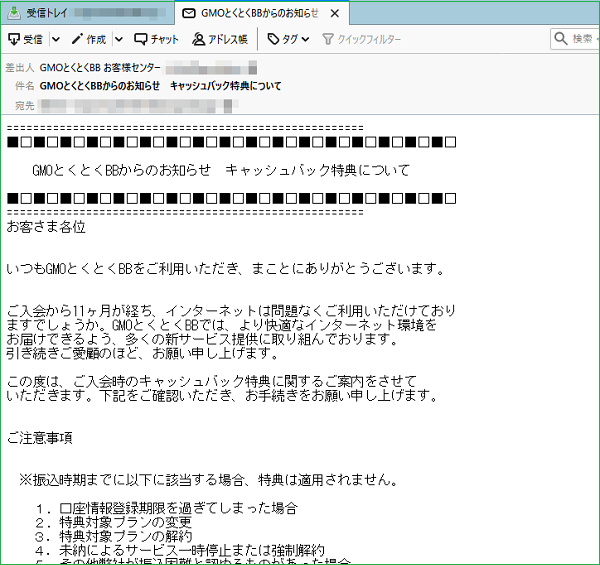Click the envelope icon on the message tab
The height and width of the screenshot is (565, 600).
(189, 14)
